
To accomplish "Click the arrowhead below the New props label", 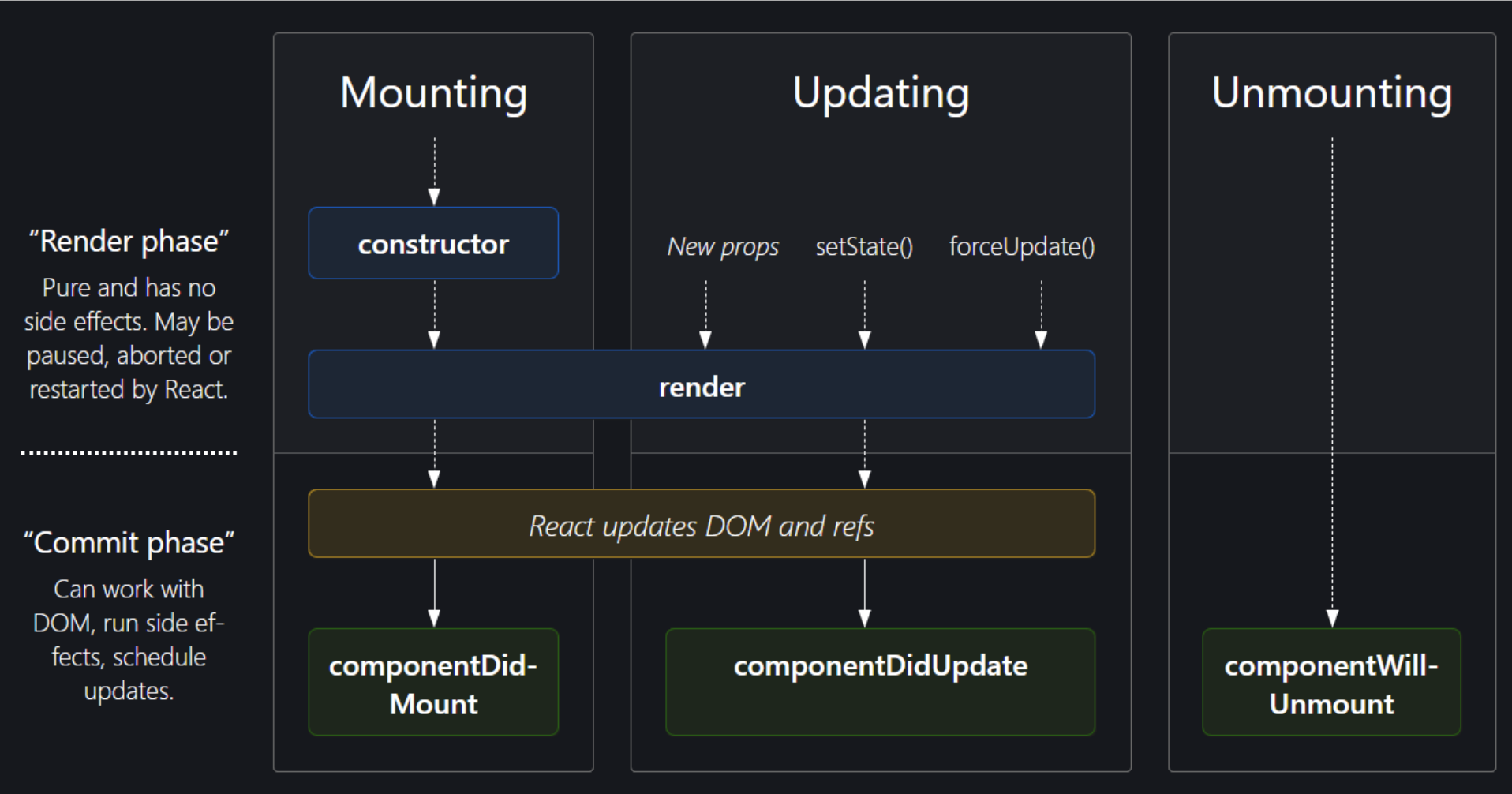I will point(705,339).
